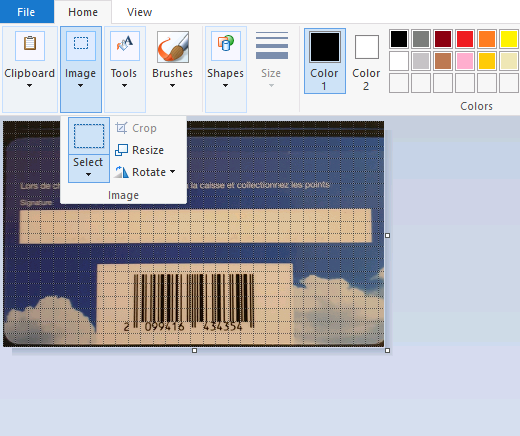
Task: Click the Select text label
Action: pyautogui.click(x=88, y=162)
